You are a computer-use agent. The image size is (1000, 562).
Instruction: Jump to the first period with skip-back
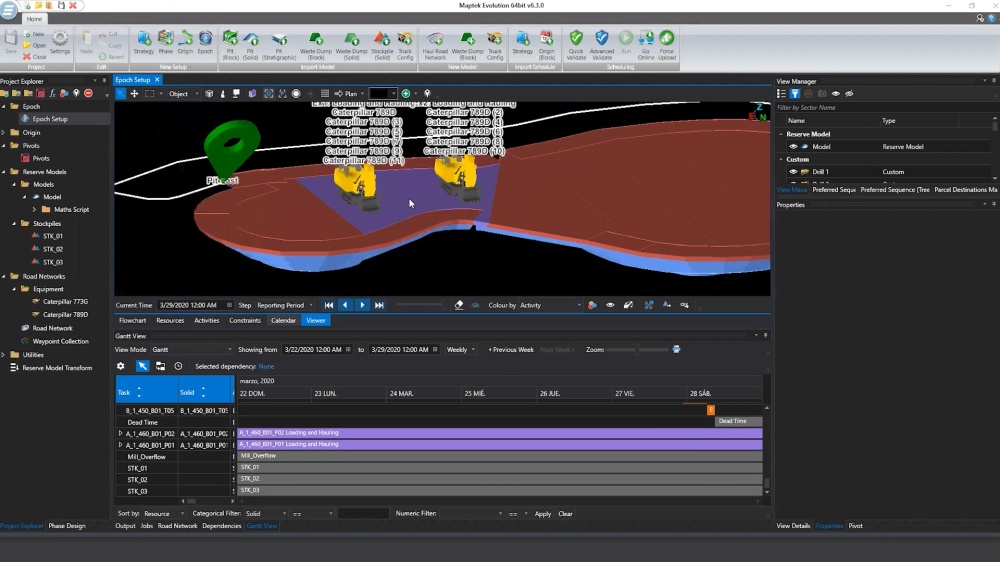(328, 305)
